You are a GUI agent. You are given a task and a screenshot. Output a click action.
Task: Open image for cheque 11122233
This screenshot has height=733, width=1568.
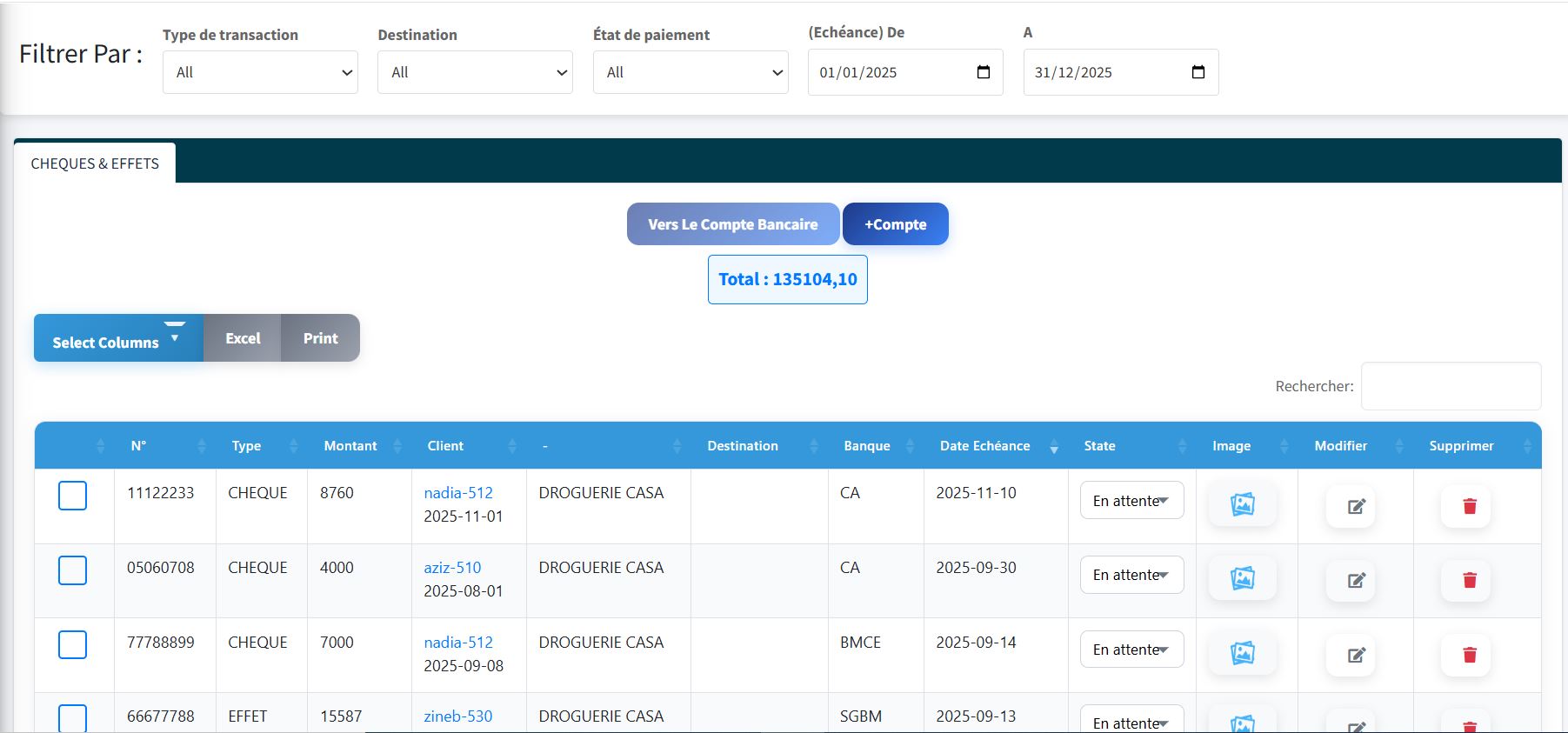[x=1242, y=504]
